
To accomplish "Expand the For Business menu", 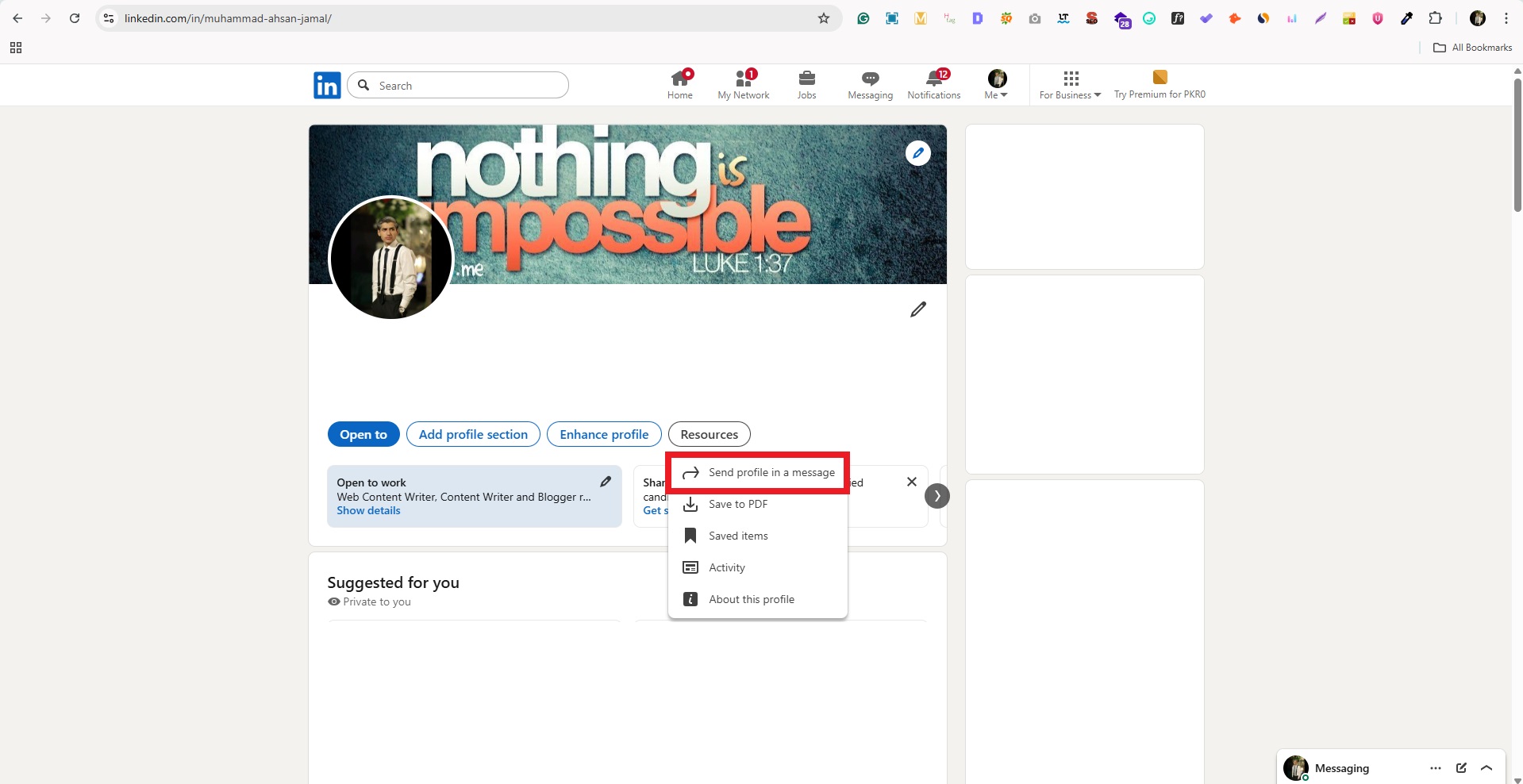I will point(1069,85).
